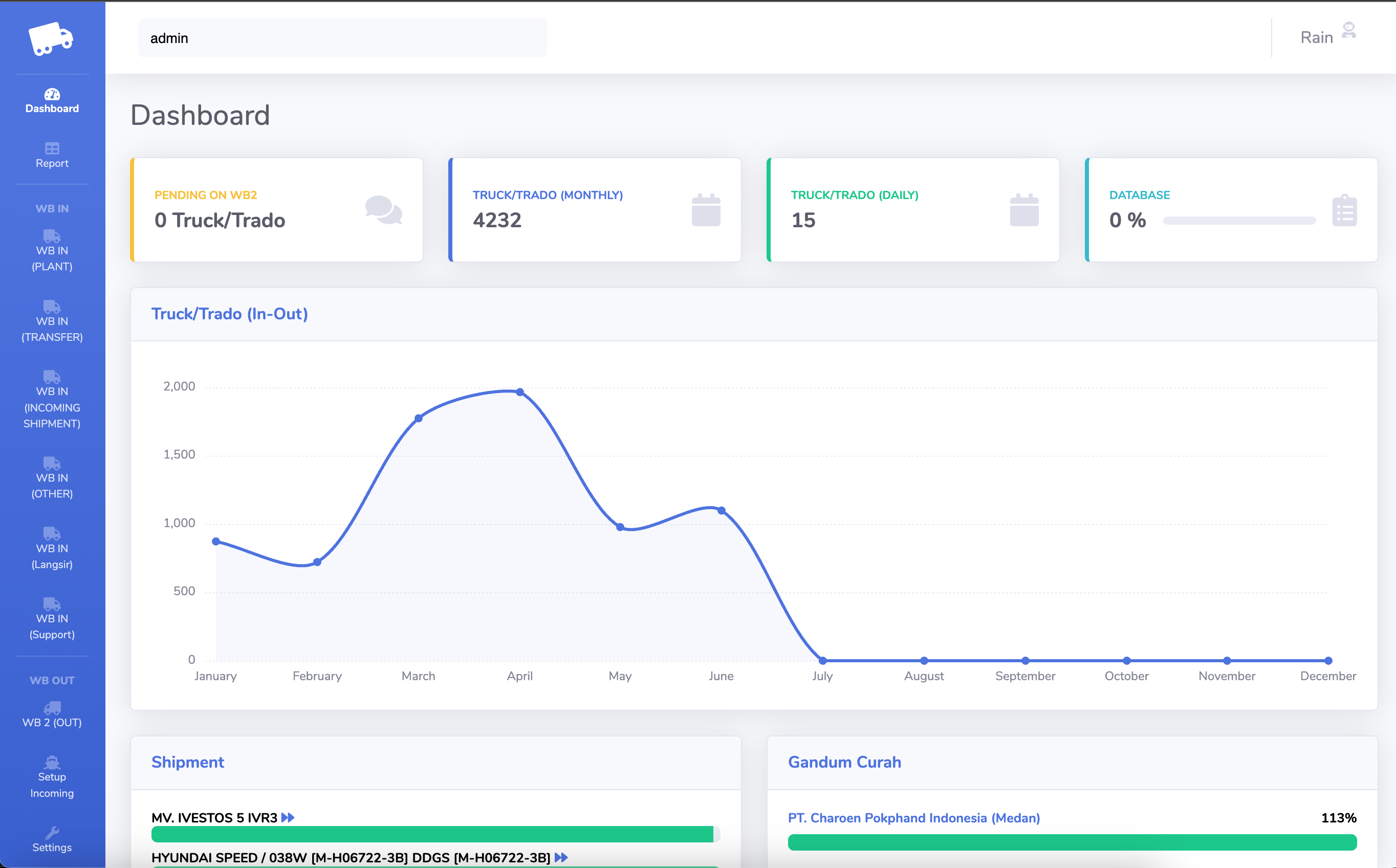Image resolution: width=1396 pixels, height=868 pixels.
Task: Go to WB IN (INCOMING SHIPMENT) menu
Action: pos(52,407)
